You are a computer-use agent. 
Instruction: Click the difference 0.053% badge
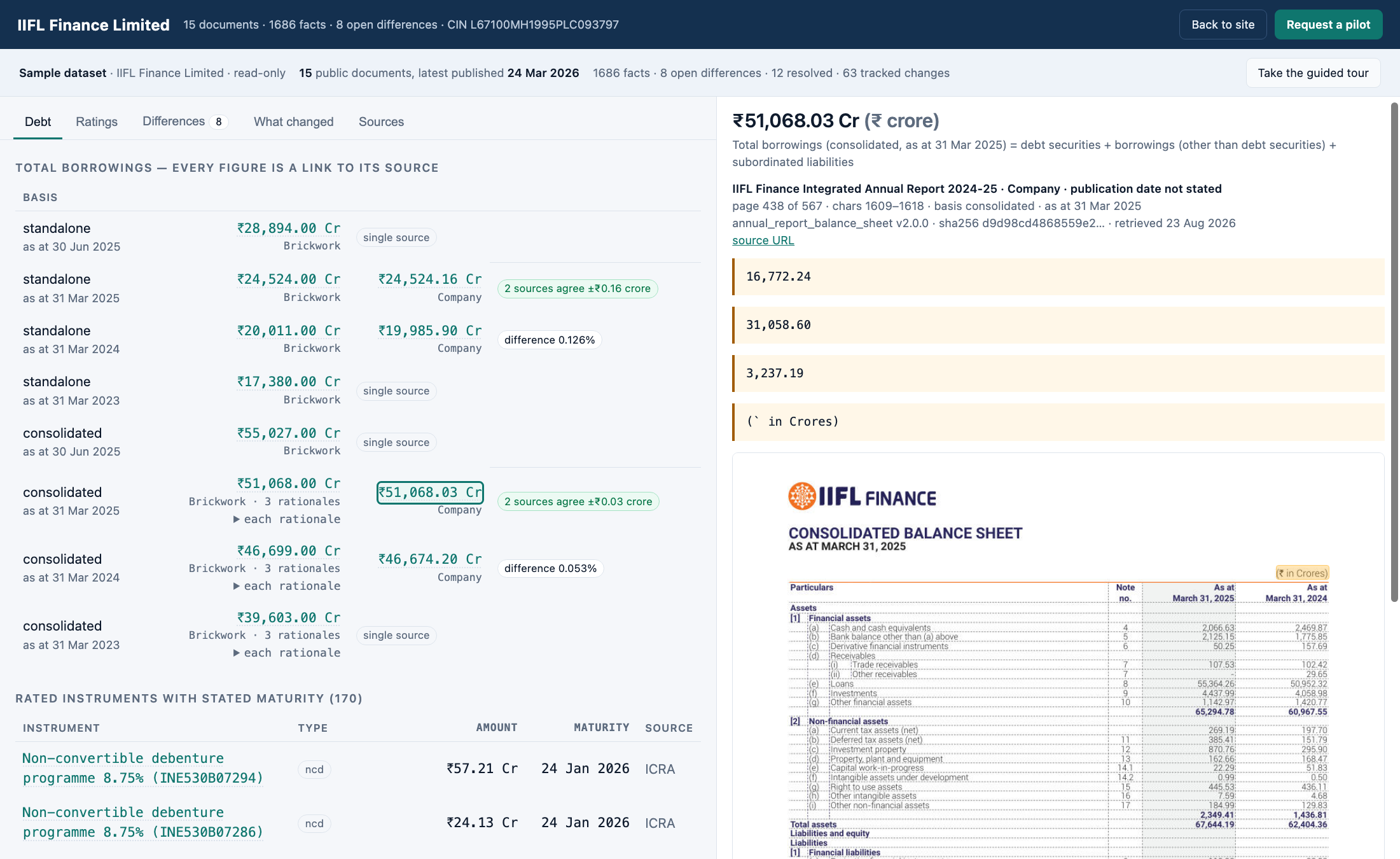pyautogui.click(x=550, y=568)
